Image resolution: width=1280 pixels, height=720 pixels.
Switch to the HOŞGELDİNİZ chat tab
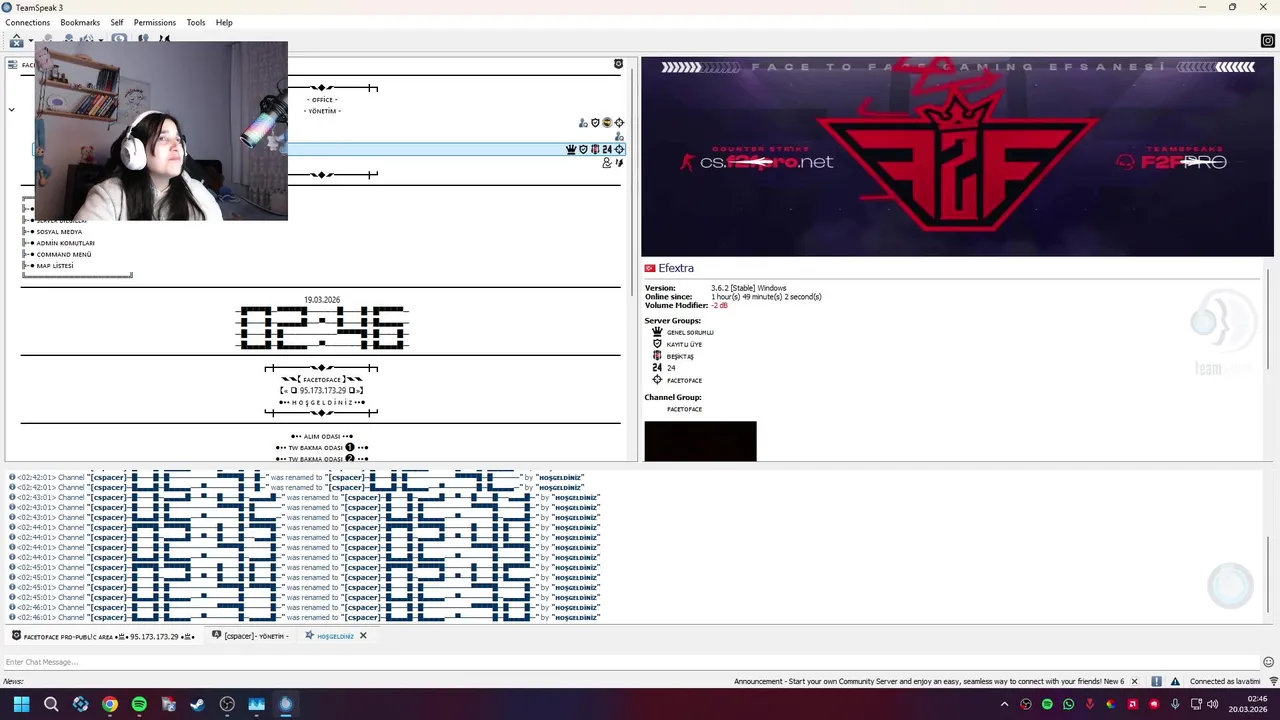[x=335, y=636]
